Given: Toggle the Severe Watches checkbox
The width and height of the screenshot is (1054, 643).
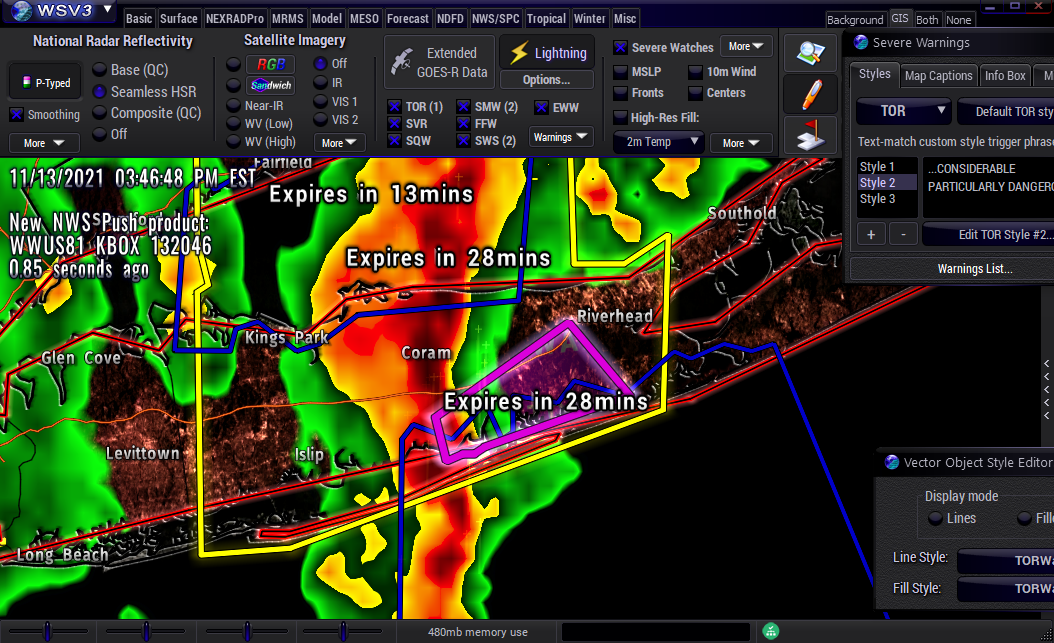Looking at the screenshot, I should click(x=620, y=47).
